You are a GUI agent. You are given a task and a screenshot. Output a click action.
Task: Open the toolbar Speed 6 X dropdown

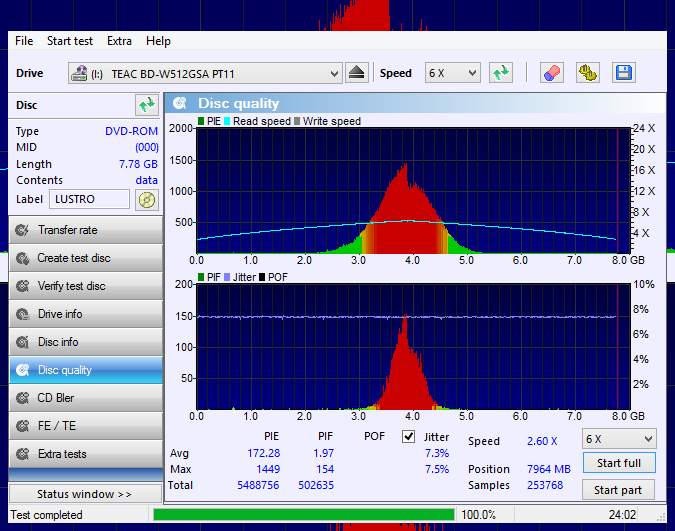(452, 73)
